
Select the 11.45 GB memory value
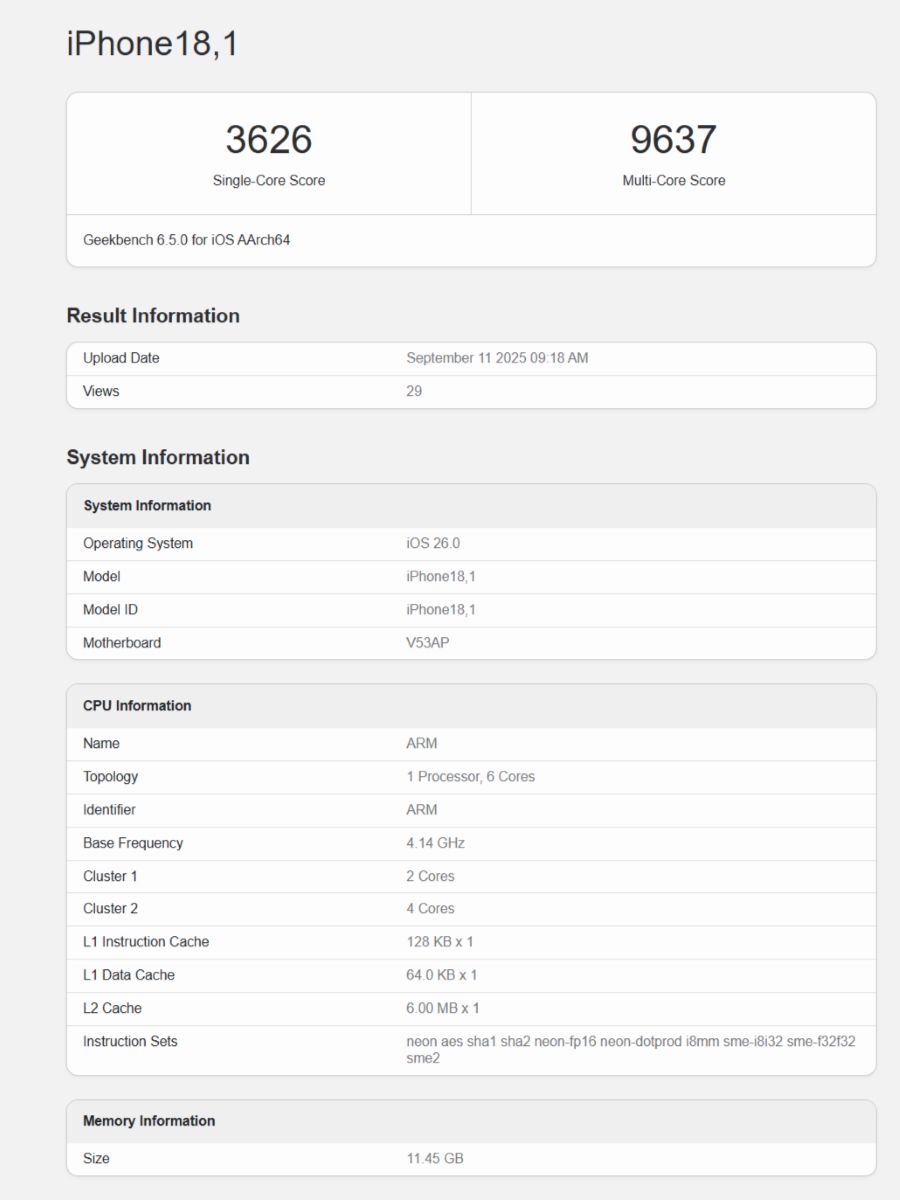tap(435, 1158)
